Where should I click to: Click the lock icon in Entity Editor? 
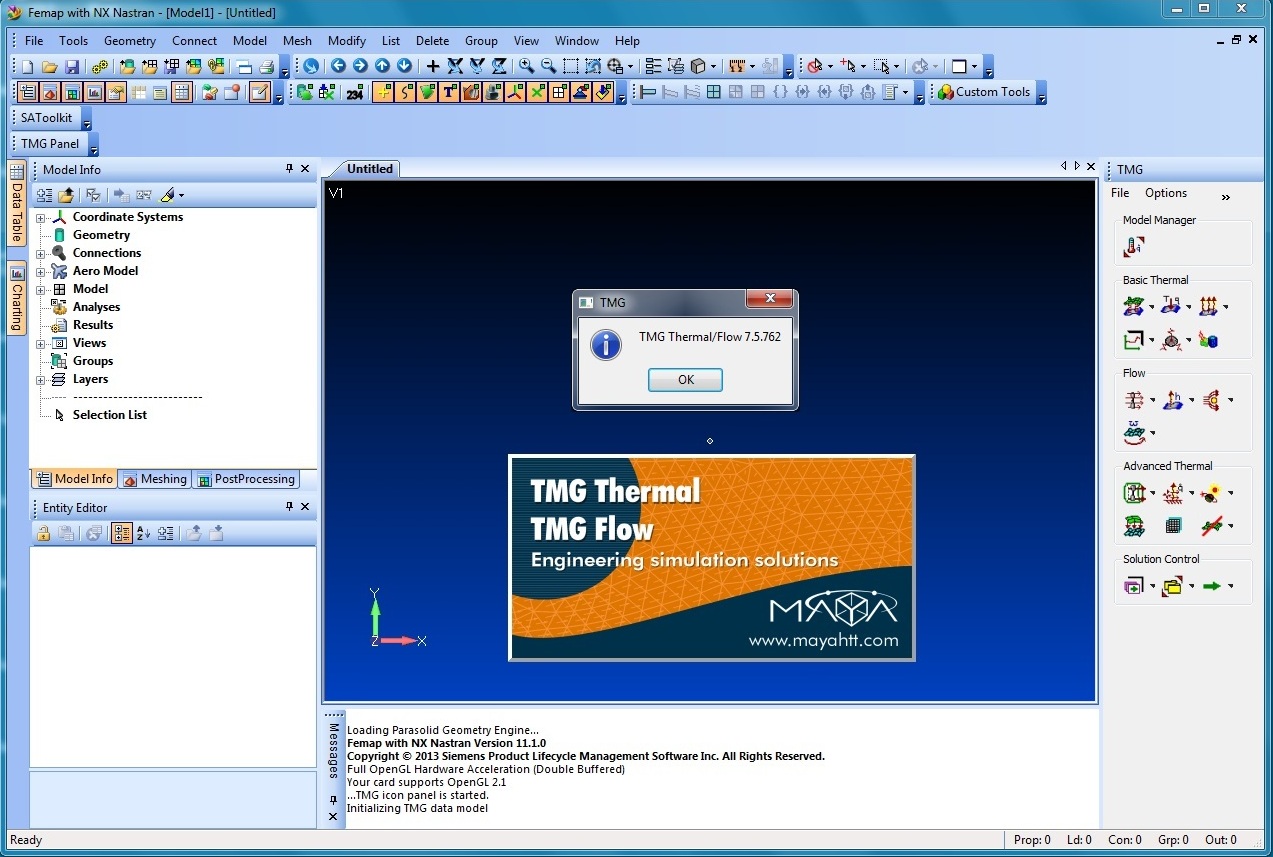pos(44,534)
